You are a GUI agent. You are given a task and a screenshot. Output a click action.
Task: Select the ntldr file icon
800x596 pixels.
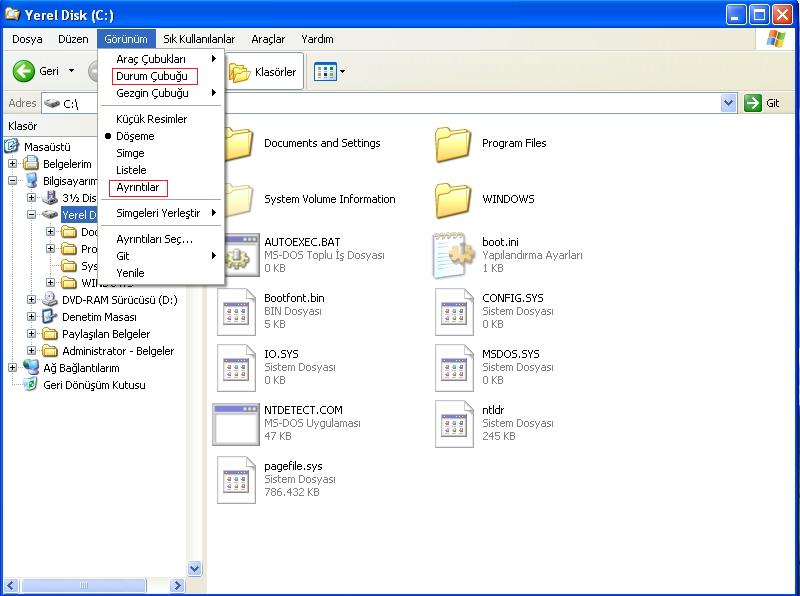coord(454,424)
